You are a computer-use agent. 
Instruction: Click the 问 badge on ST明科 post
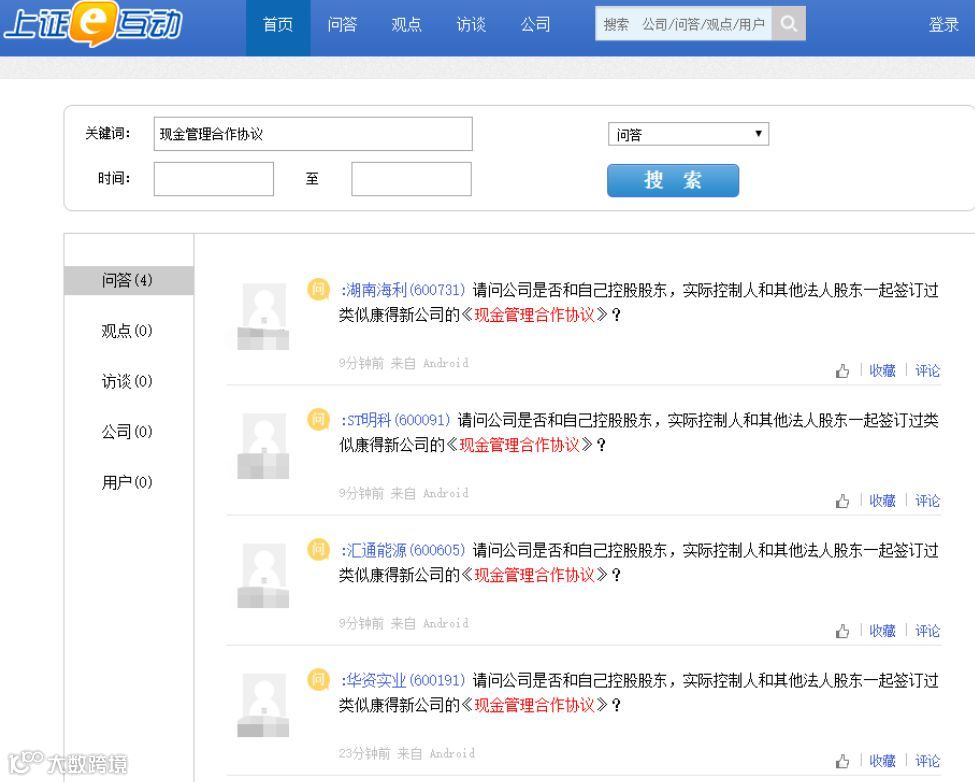pyautogui.click(x=318, y=419)
